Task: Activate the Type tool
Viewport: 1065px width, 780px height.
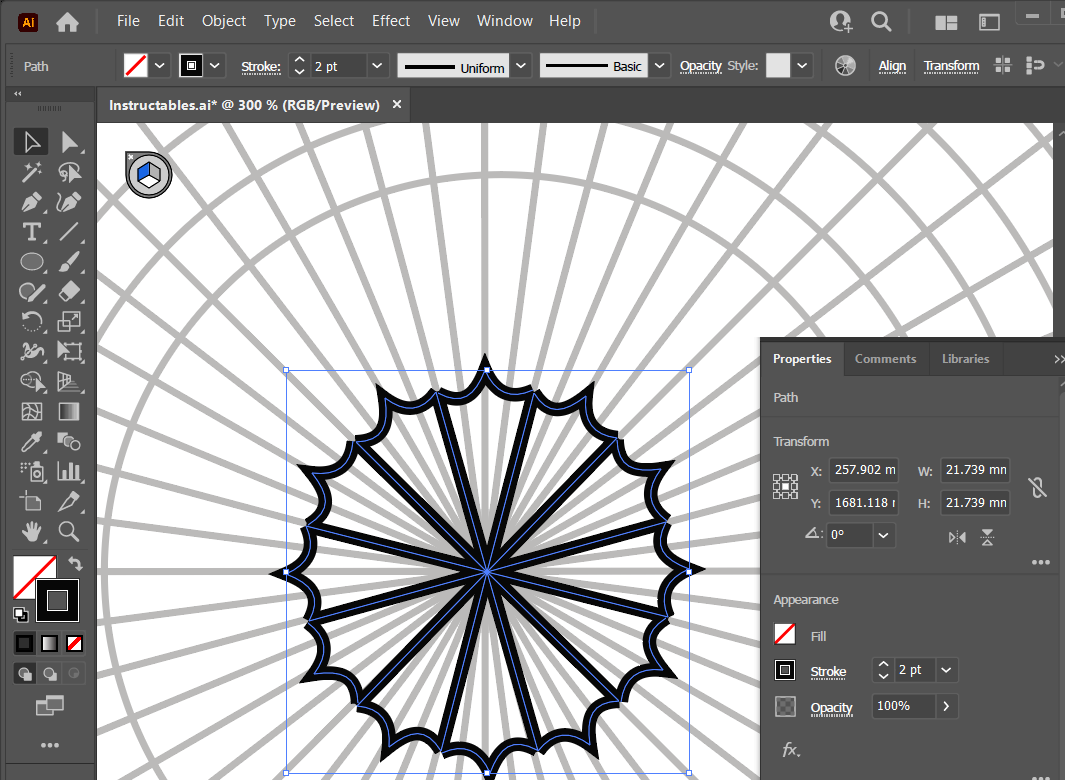Action: [32, 232]
